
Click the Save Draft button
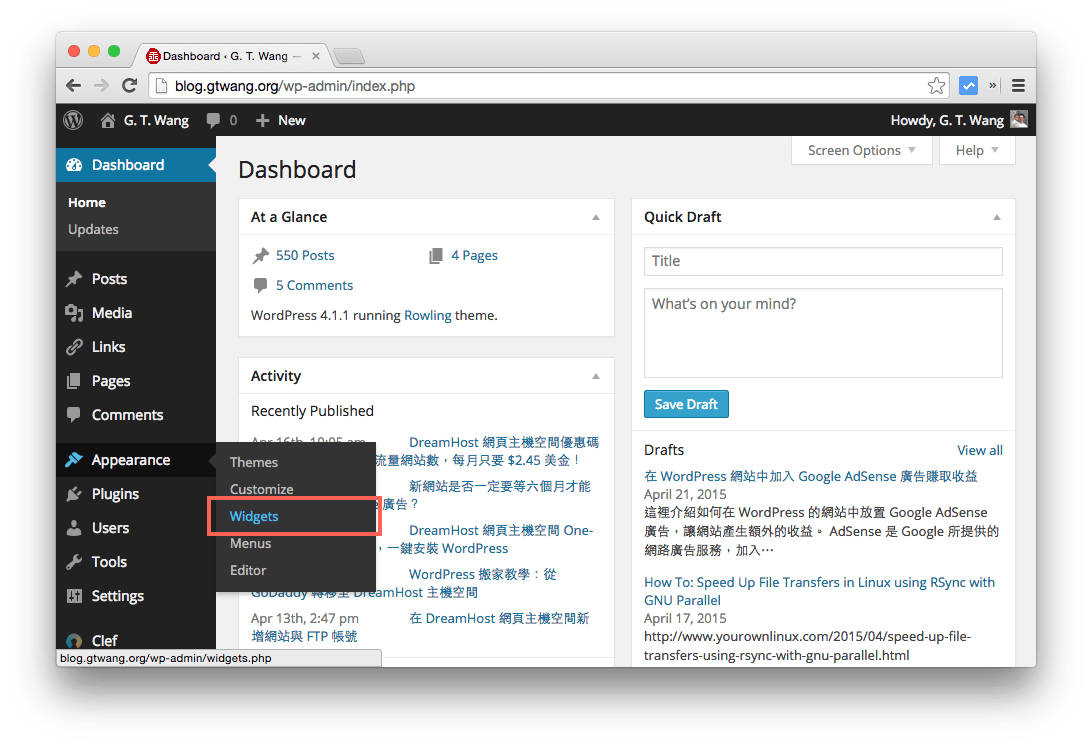686,405
